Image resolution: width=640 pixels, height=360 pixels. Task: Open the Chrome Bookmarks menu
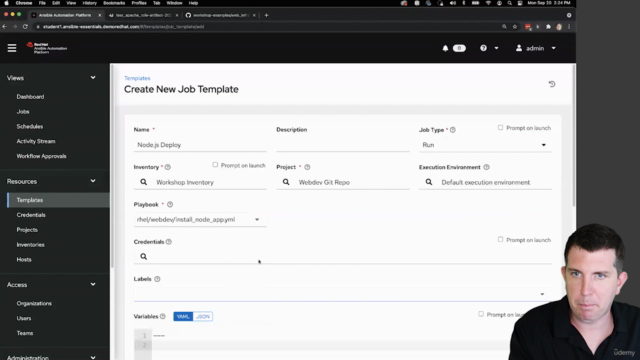click(114, 3)
